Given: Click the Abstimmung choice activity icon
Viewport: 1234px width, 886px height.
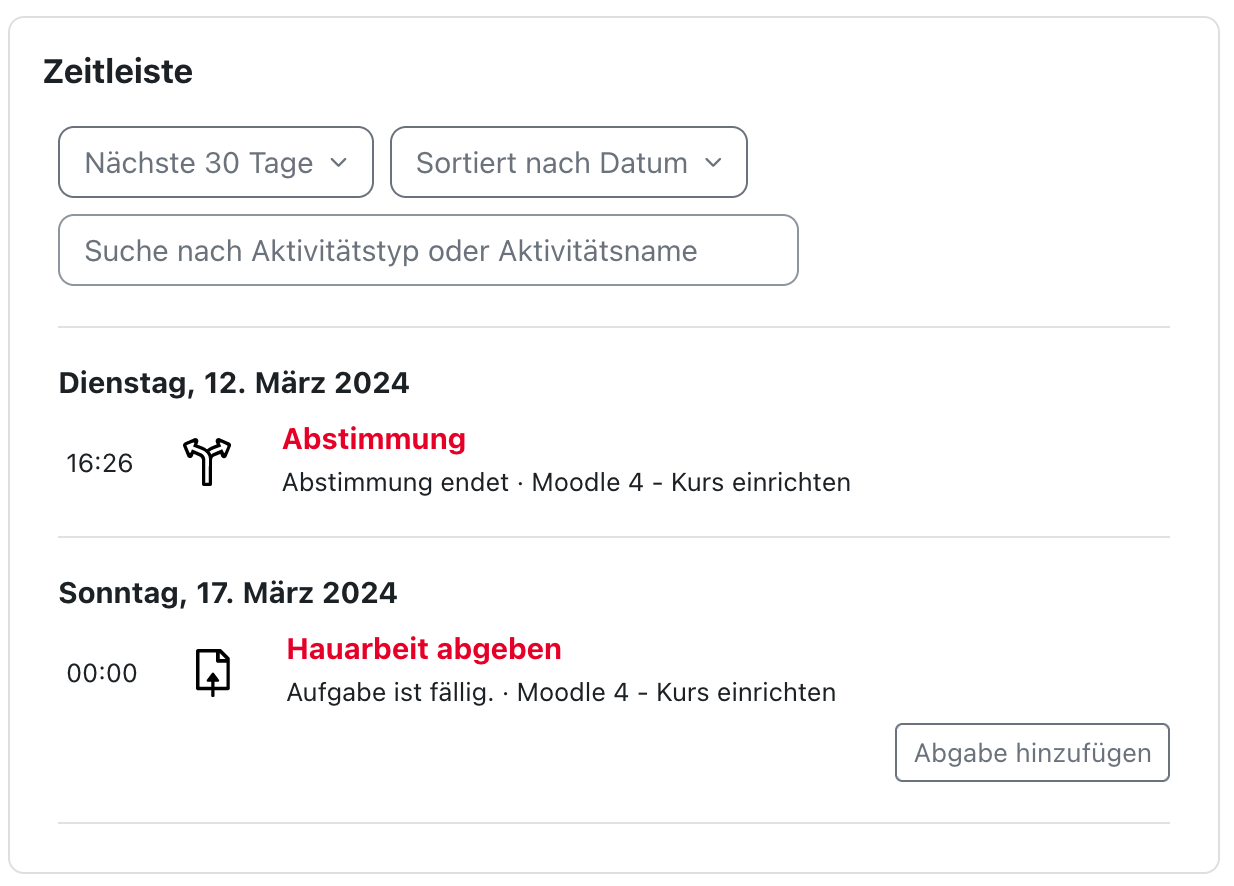Looking at the screenshot, I should pyautogui.click(x=206, y=462).
